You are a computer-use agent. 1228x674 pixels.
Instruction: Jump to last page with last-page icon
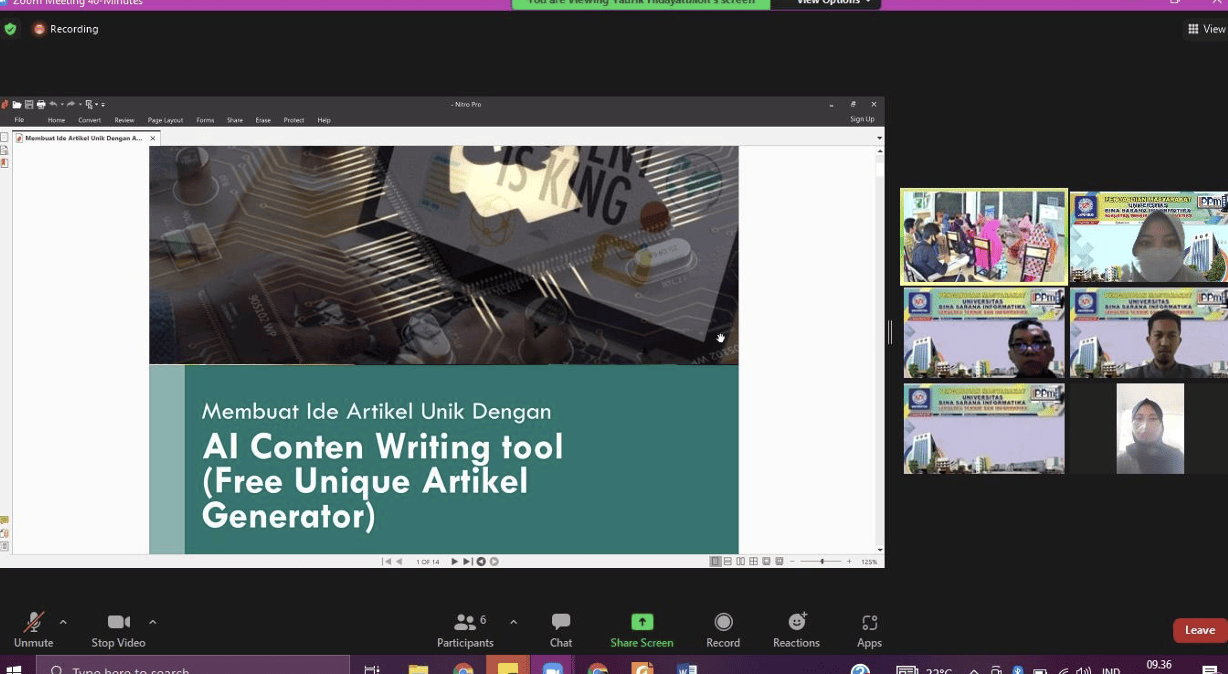tap(467, 561)
